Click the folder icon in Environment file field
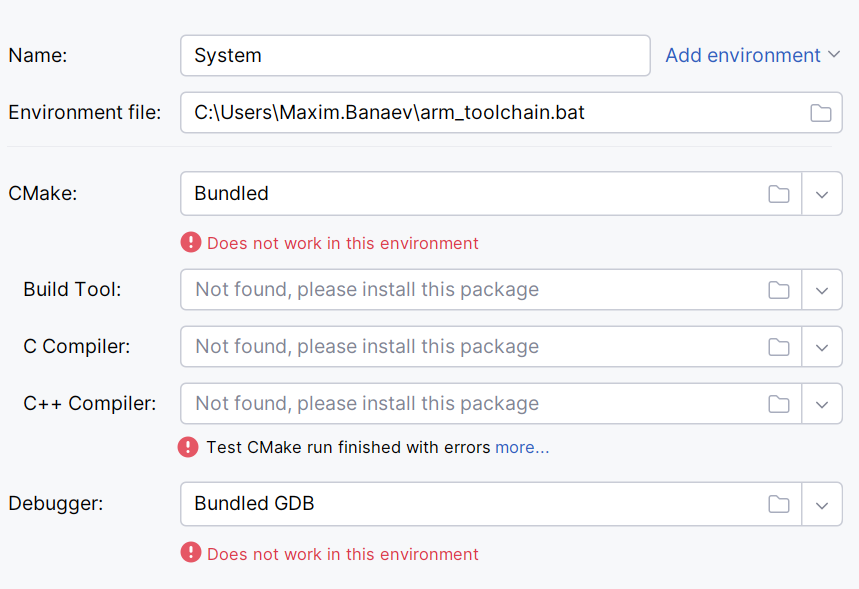This screenshot has height=589, width=859. [820, 113]
